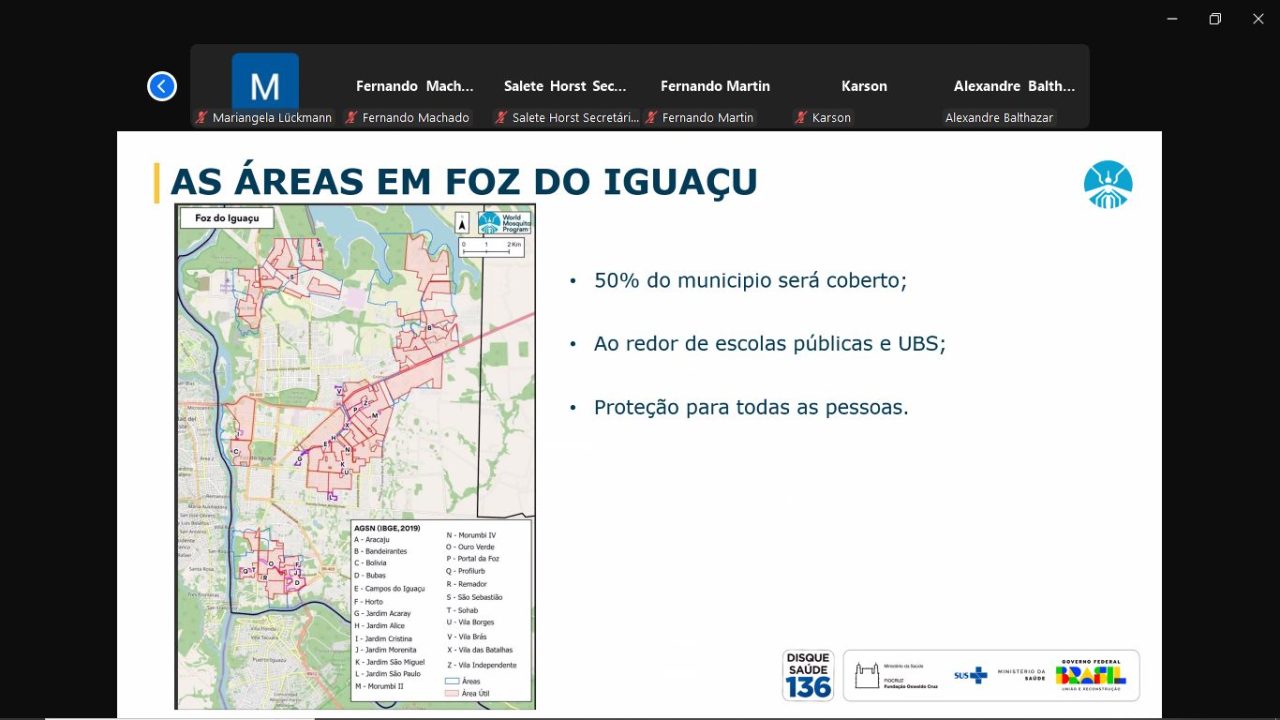Click Salete Horst's muted microphone icon
The height and width of the screenshot is (720, 1280).
pos(501,118)
